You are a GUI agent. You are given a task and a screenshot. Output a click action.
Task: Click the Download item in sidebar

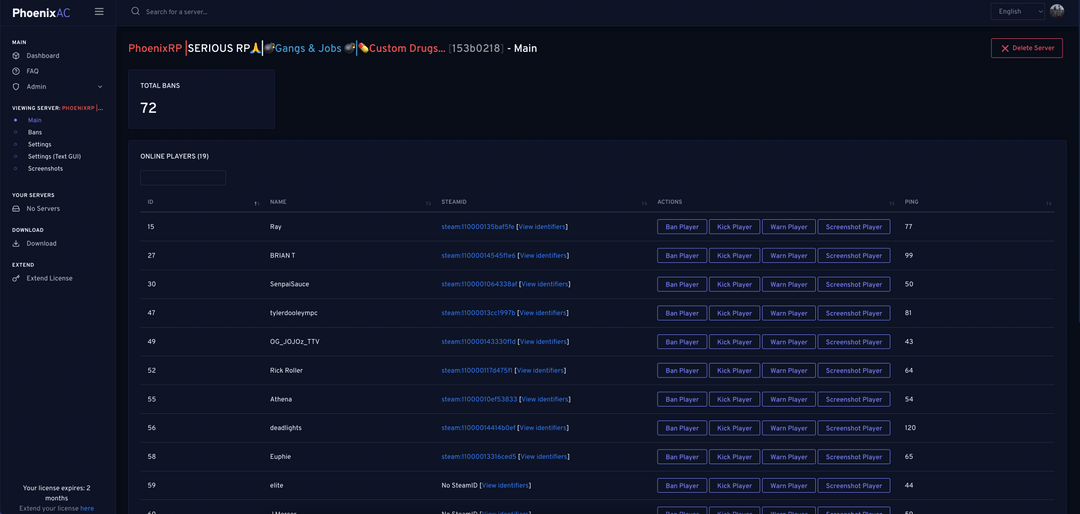click(x=41, y=243)
